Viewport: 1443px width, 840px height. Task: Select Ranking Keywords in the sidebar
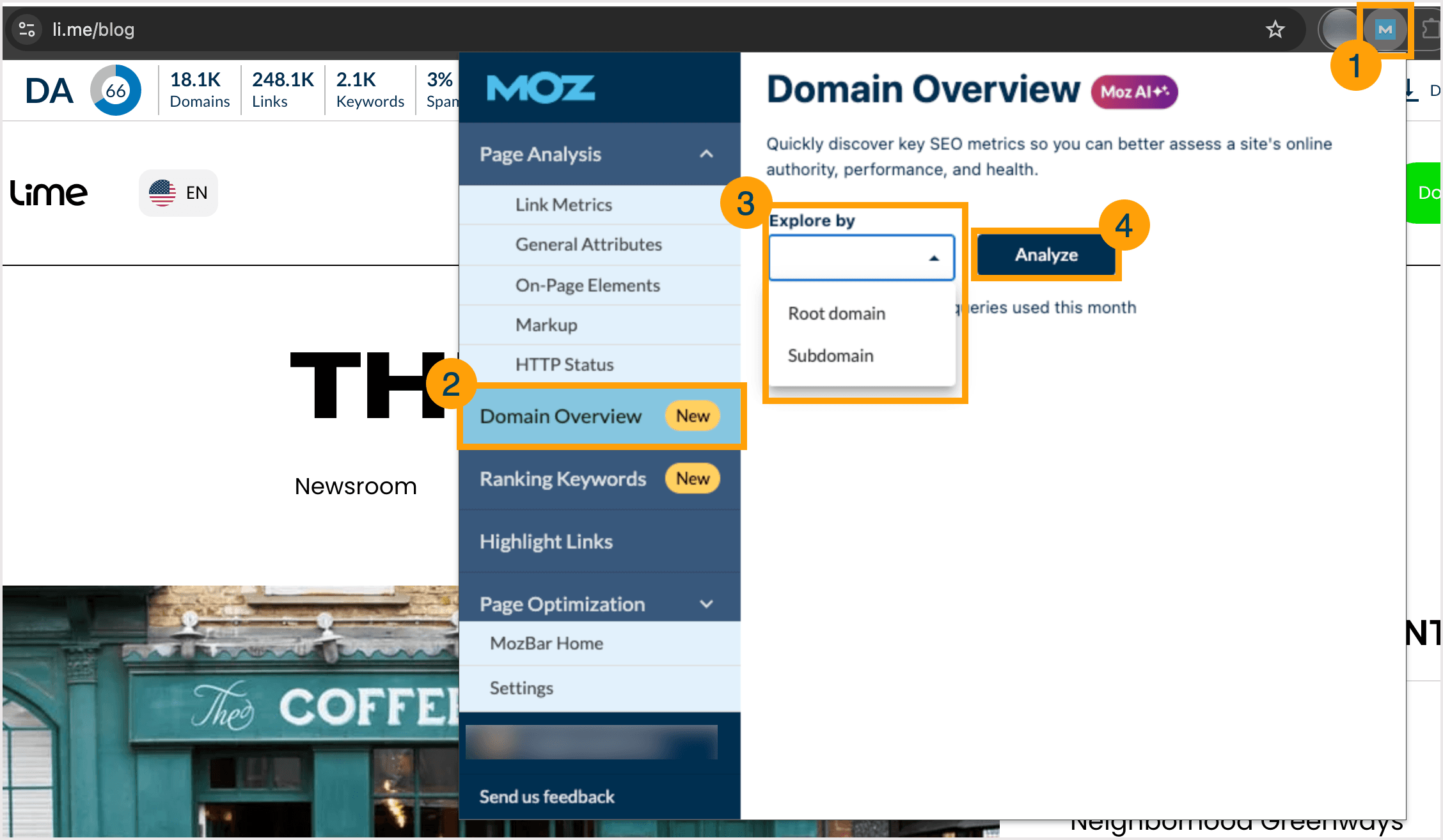[x=562, y=478]
